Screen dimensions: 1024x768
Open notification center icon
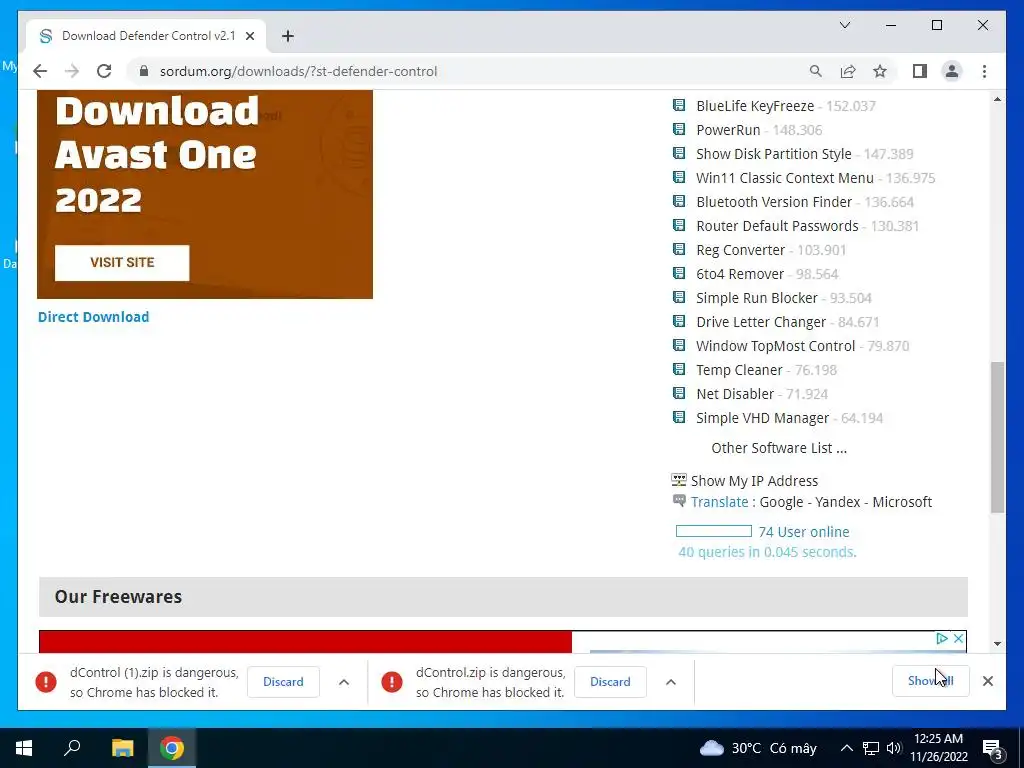993,750
